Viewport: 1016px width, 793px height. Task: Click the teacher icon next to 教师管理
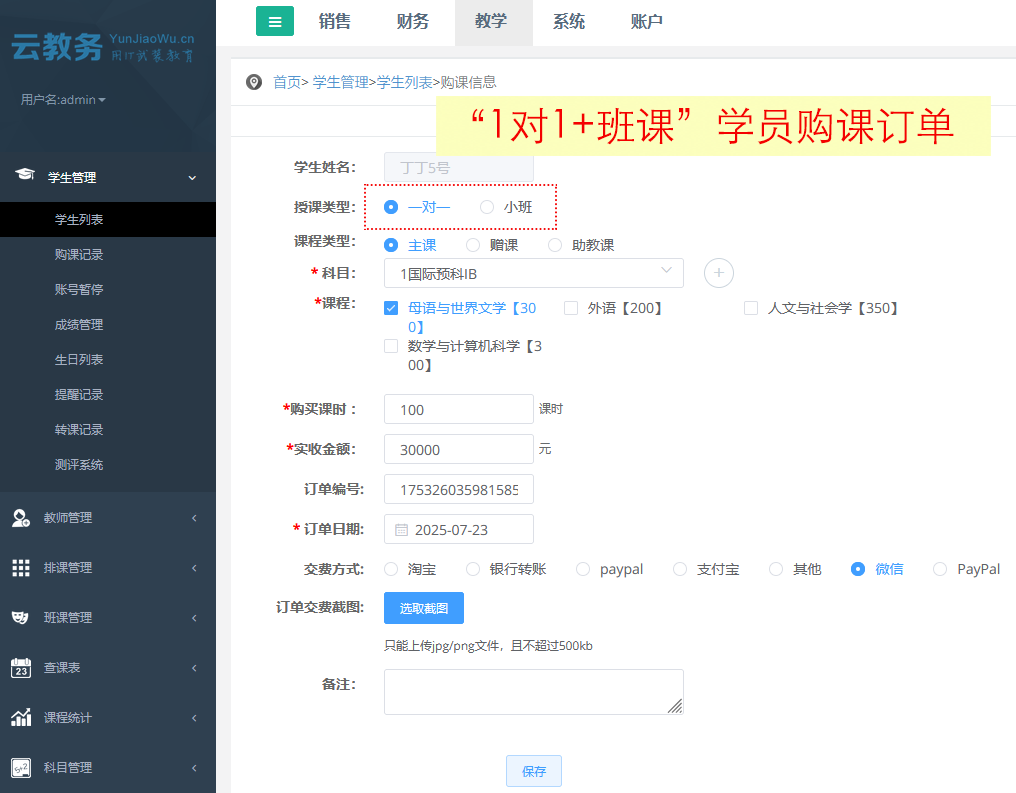(x=21, y=517)
